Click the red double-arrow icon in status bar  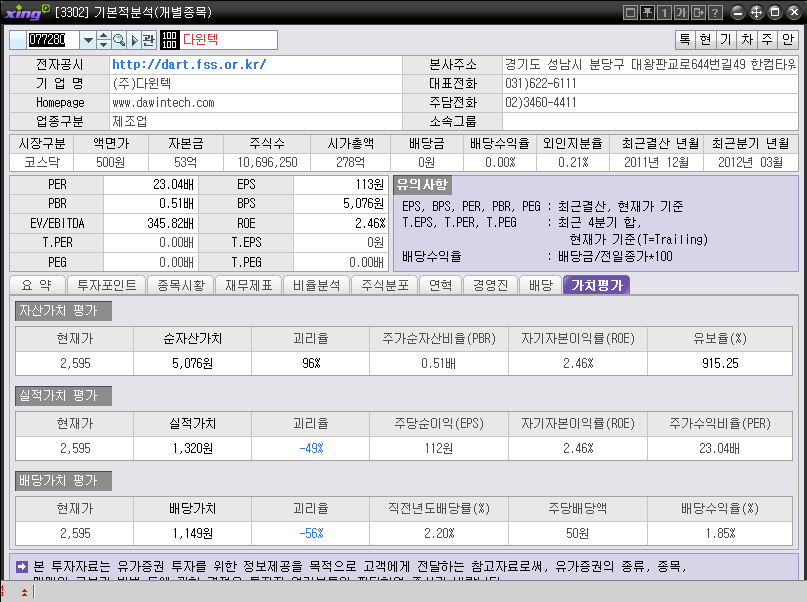pos(24,592)
